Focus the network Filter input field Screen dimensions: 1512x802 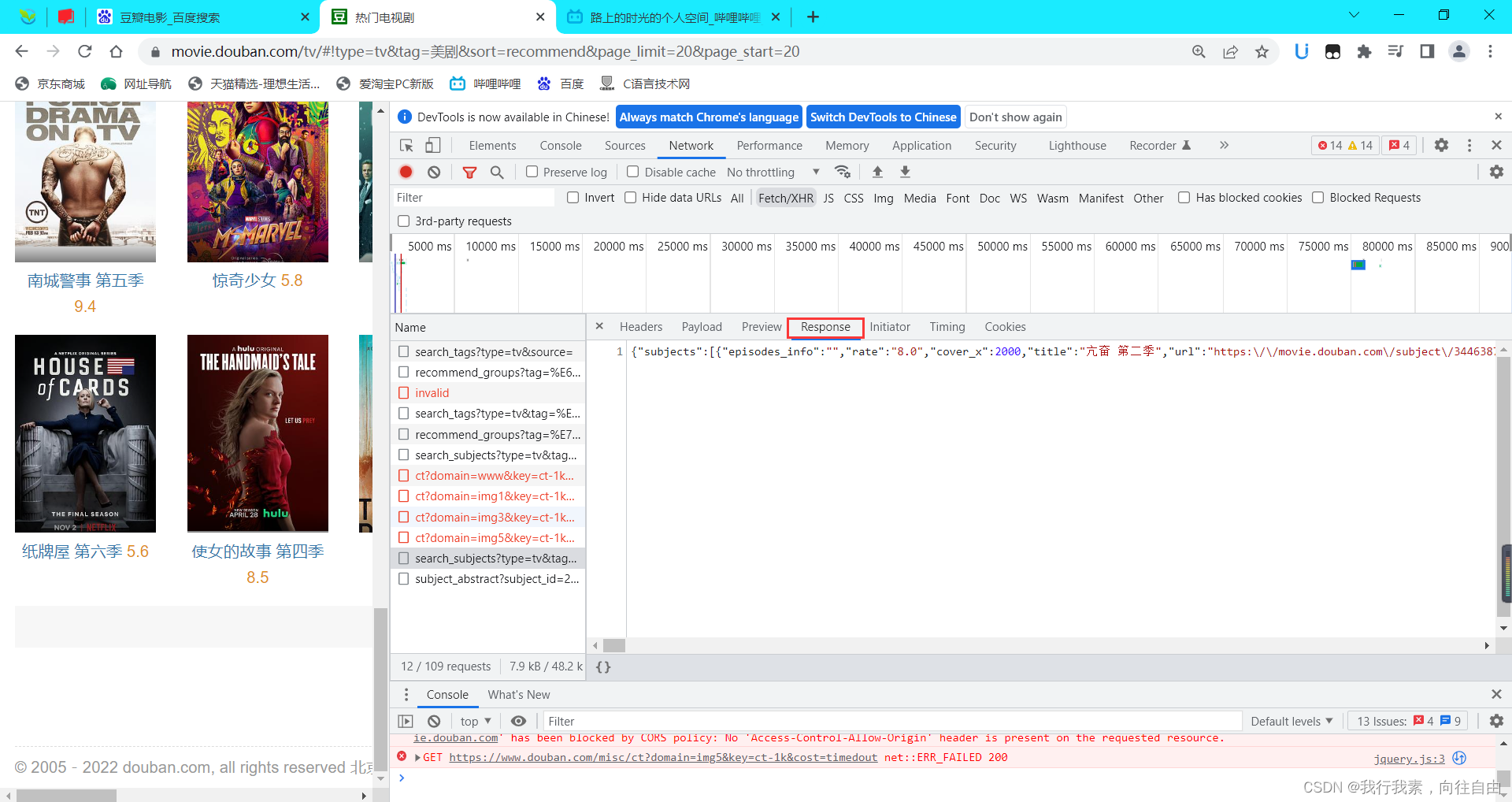point(475,198)
